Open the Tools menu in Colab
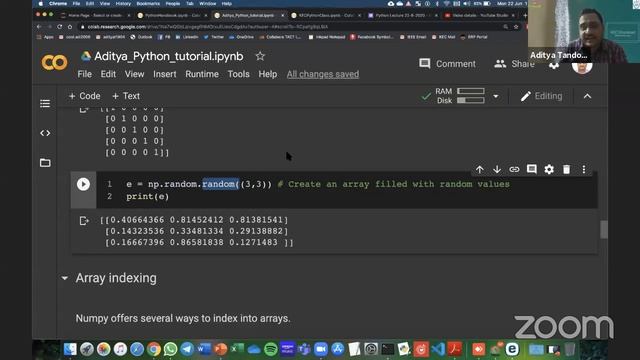 238,74
